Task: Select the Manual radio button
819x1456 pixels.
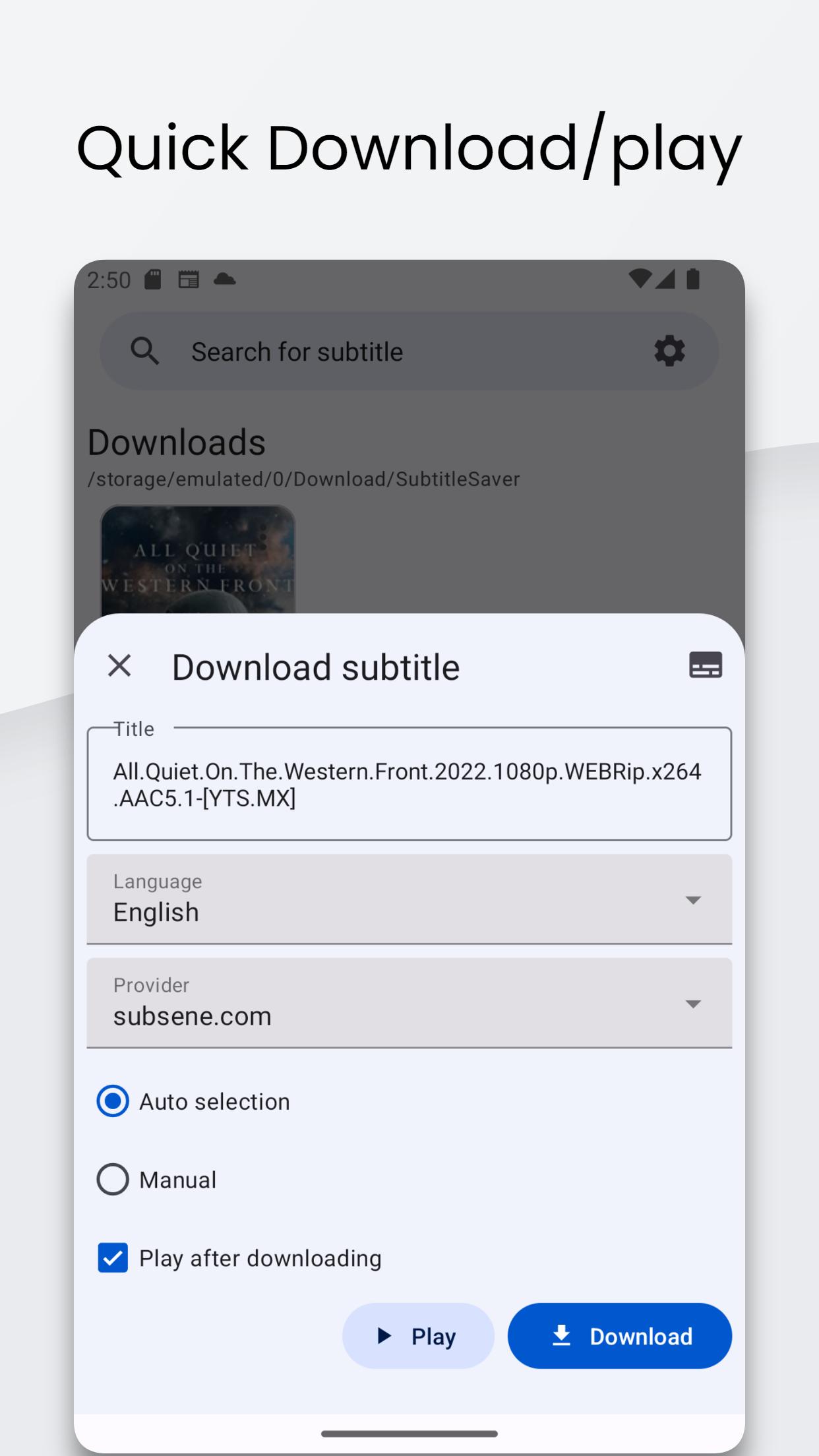Action: (x=113, y=1180)
